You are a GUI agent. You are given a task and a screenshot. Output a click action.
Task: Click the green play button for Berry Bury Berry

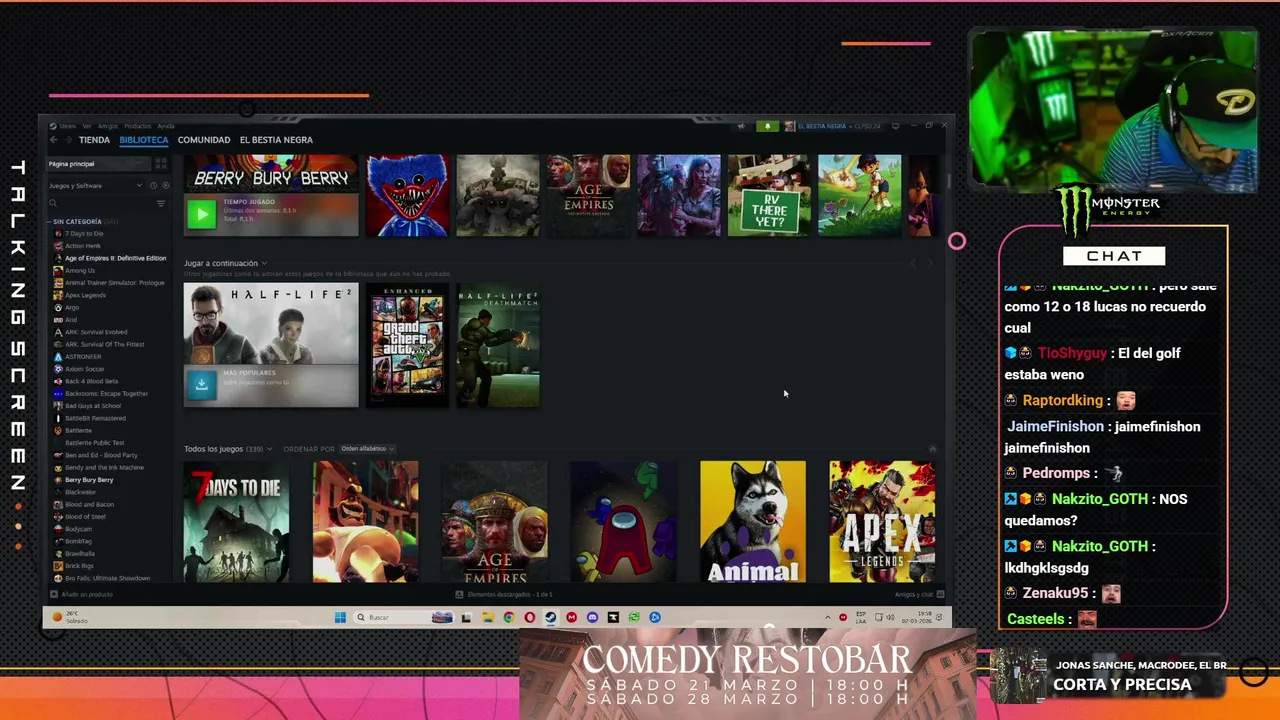[x=201, y=213]
